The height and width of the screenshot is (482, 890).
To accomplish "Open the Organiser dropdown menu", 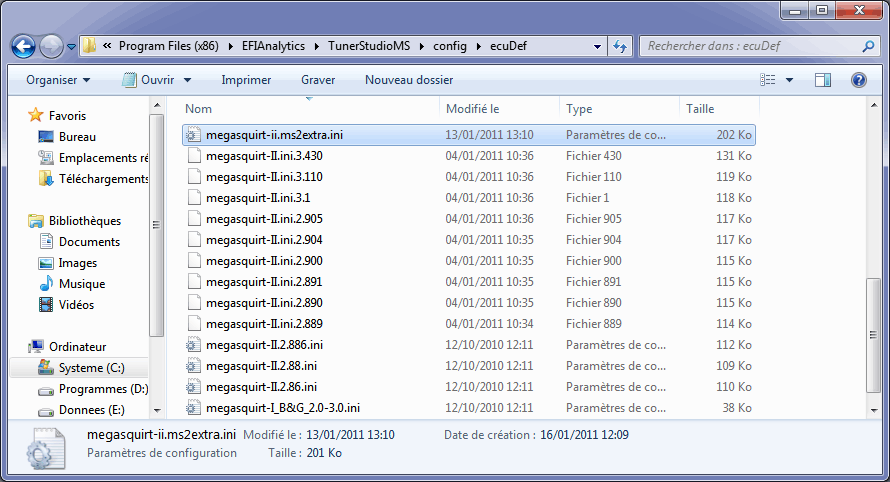I will click(58, 80).
